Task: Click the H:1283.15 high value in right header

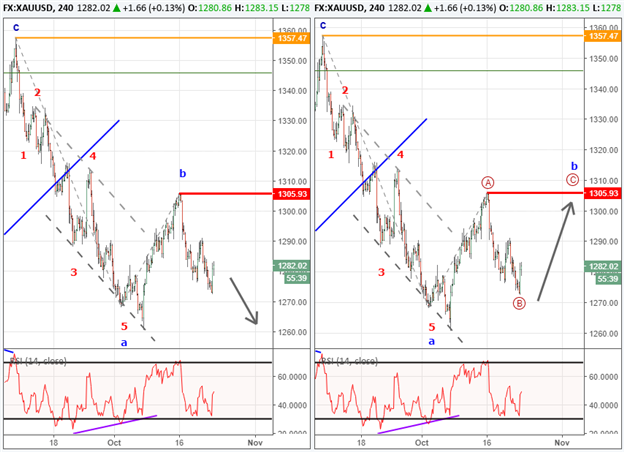Action: click(567, 8)
